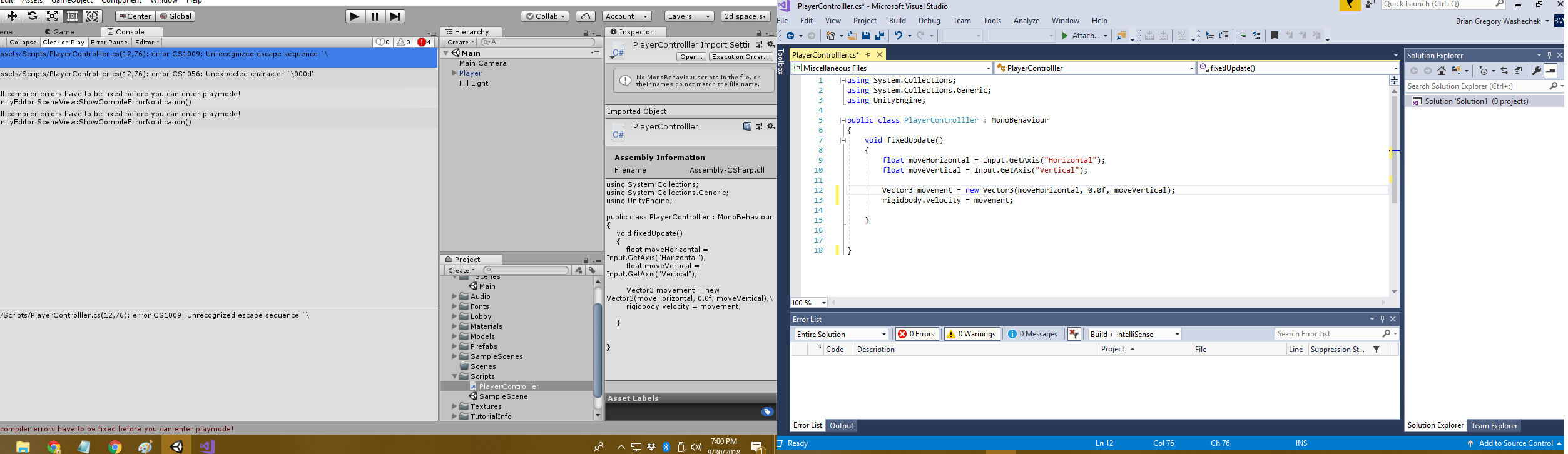Image resolution: width=1568 pixels, height=454 pixels.
Task: Expand the Materials folder in Project
Action: (455, 326)
